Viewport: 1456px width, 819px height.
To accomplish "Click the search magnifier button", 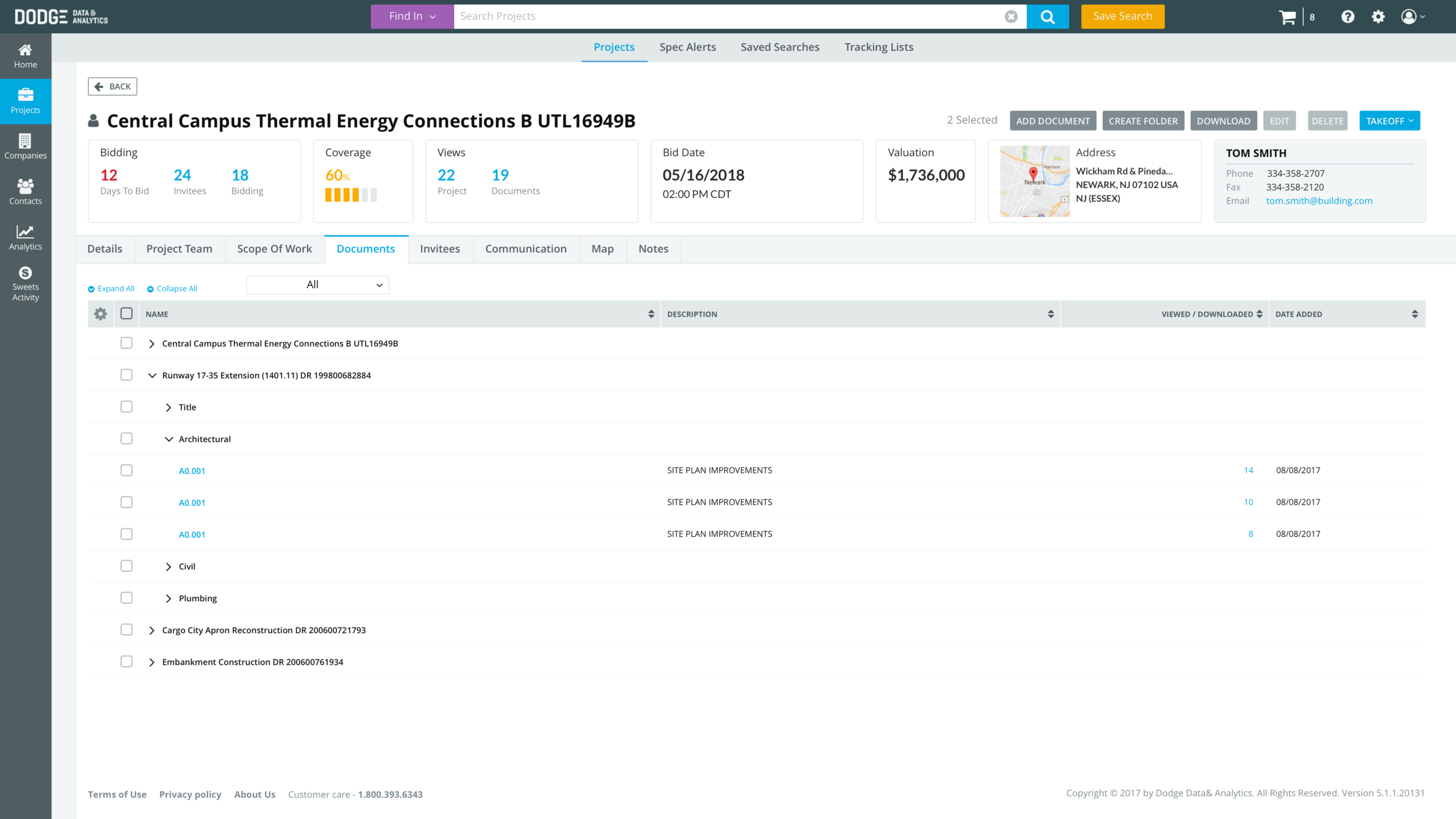I will pos(1047,17).
